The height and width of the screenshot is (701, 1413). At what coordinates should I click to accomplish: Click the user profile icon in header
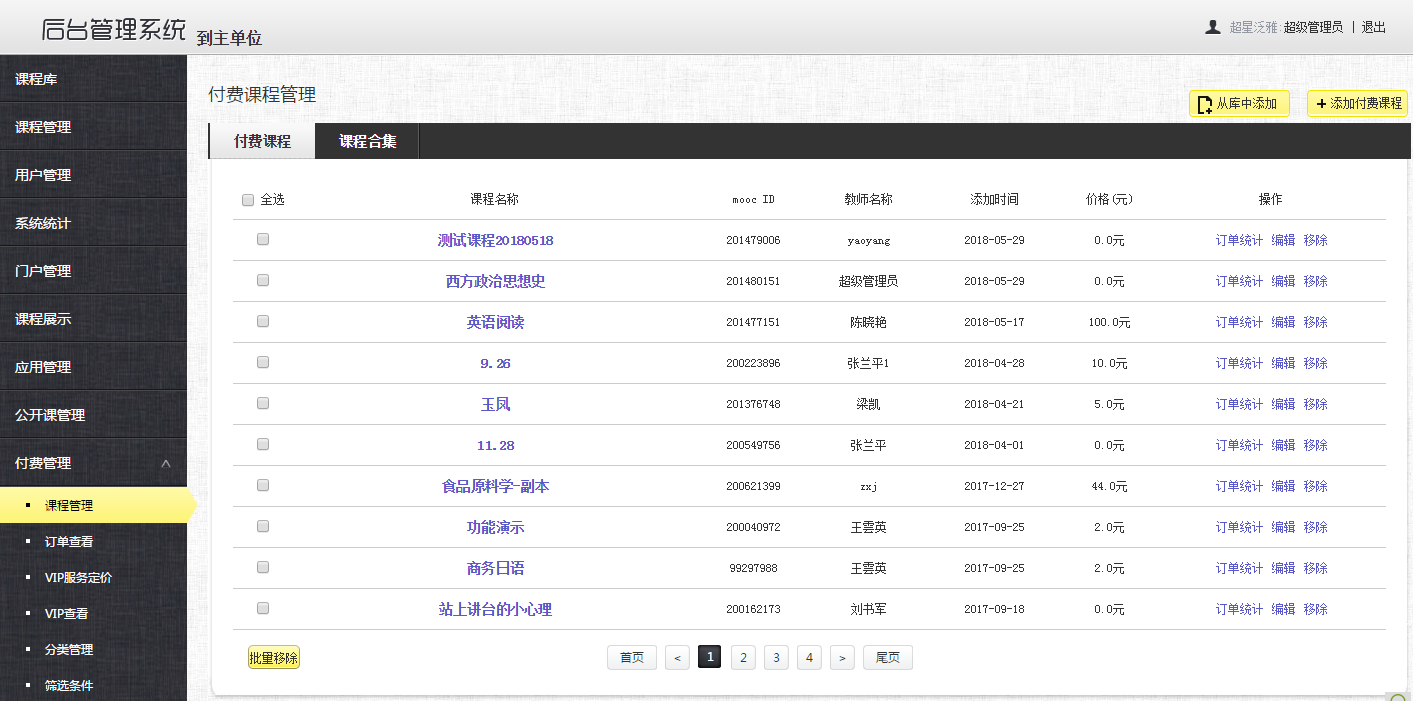1213,27
